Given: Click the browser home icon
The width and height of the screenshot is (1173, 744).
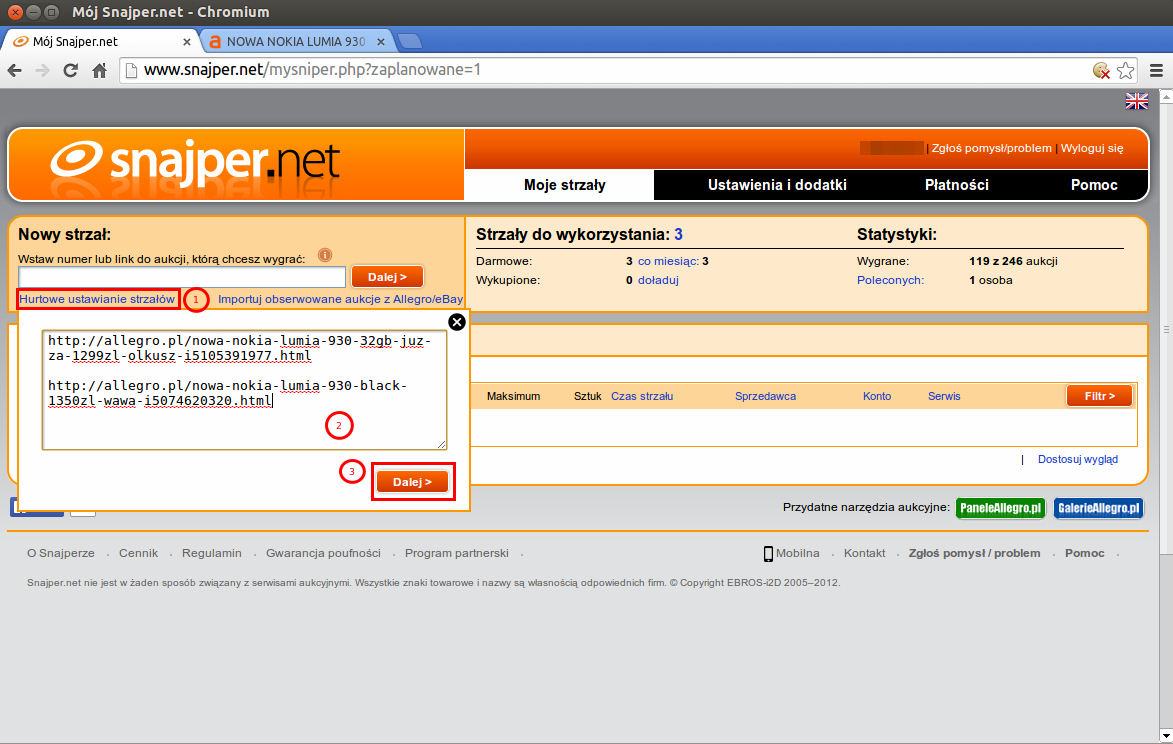Looking at the screenshot, I should click(99, 70).
